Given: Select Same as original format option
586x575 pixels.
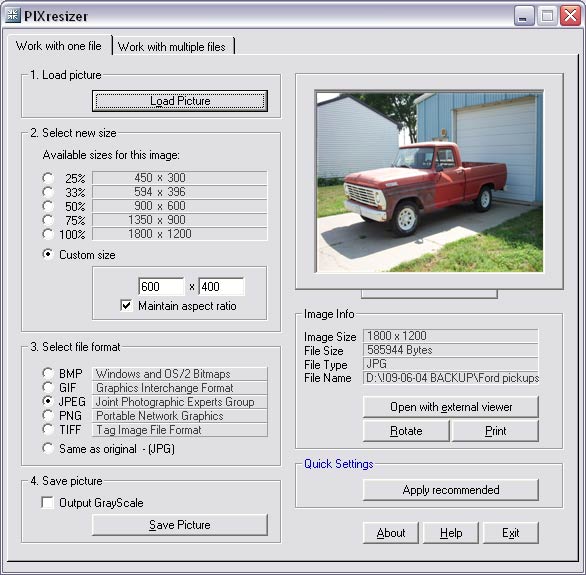Looking at the screenshot, I should pyautogui.click(x=48, y=448).
